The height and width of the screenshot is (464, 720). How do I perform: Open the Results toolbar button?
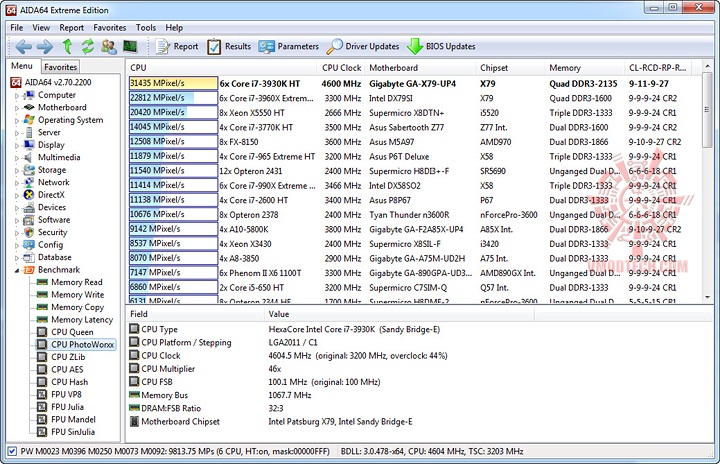tap(229, 46)
